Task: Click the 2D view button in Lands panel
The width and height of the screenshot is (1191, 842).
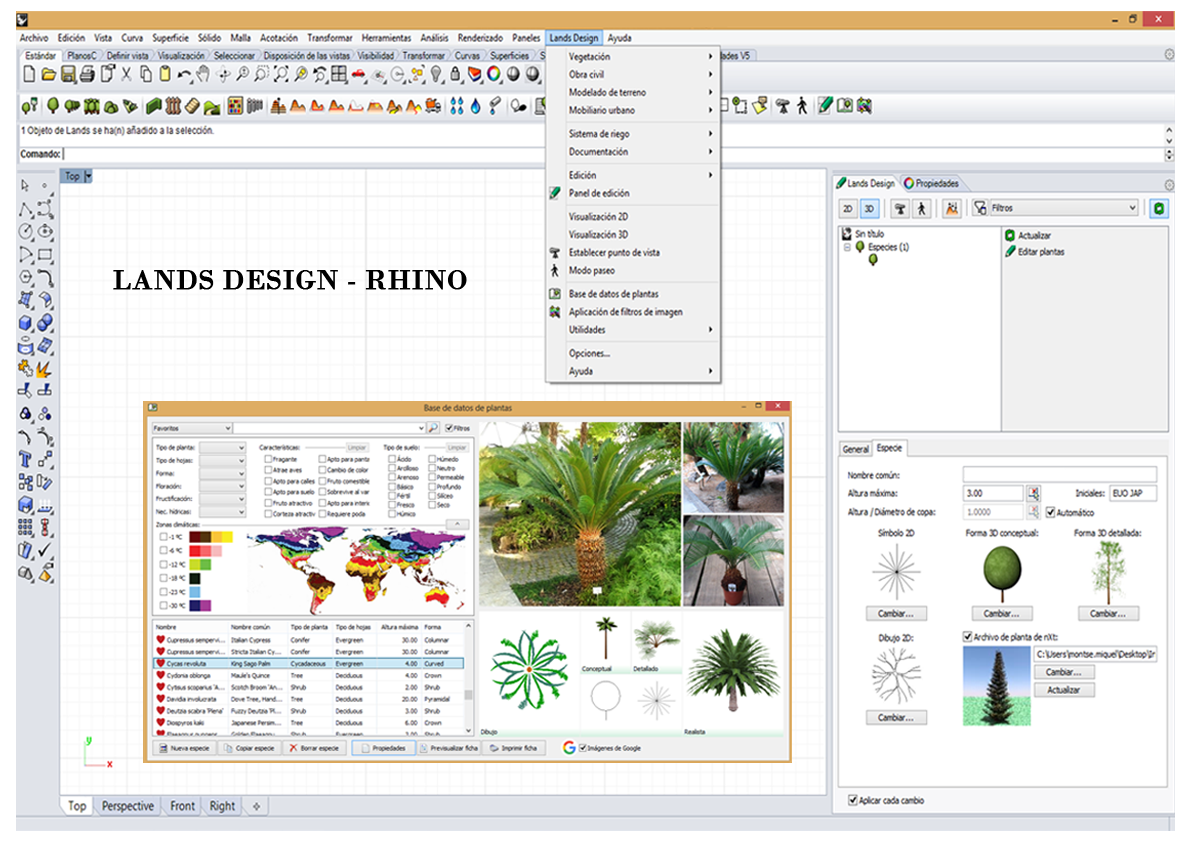Action: (x=848, y=208)
